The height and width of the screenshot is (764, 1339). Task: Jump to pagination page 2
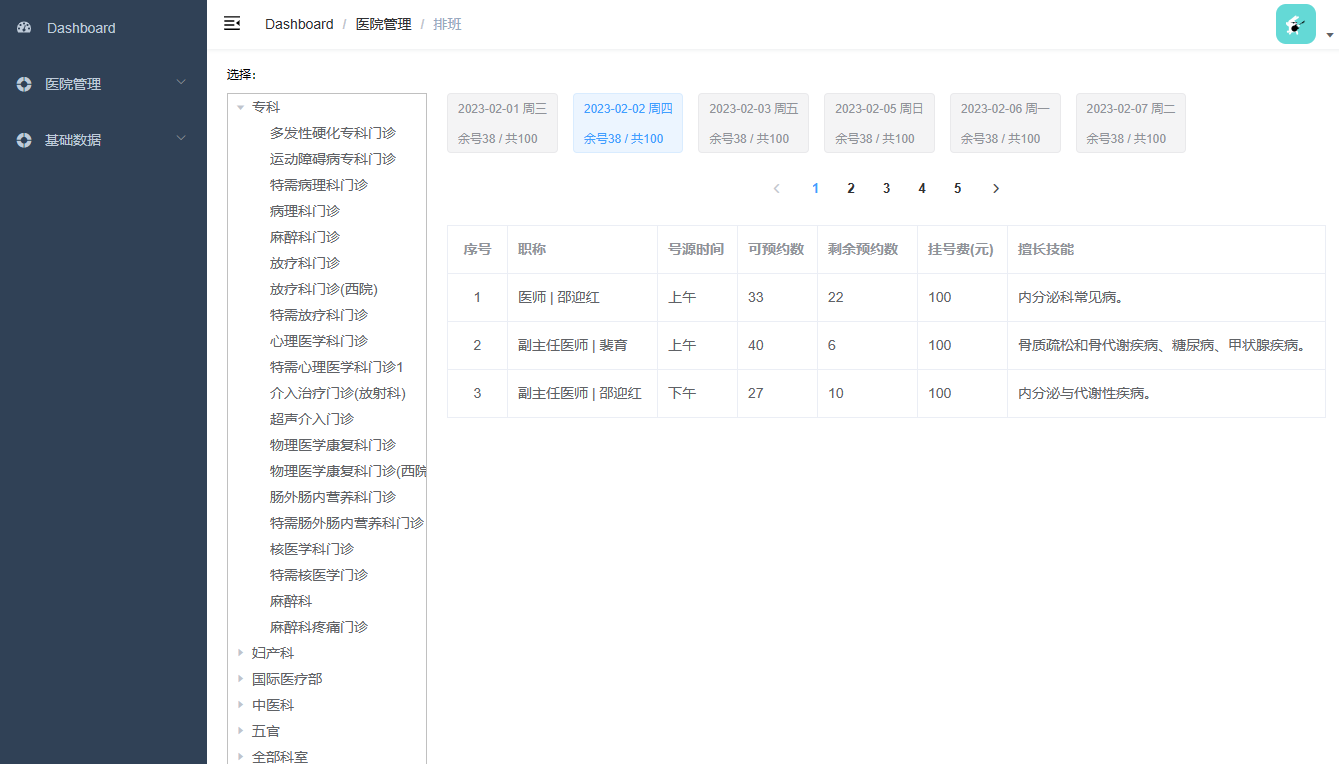pyautogui.click(x=851, y=188)
